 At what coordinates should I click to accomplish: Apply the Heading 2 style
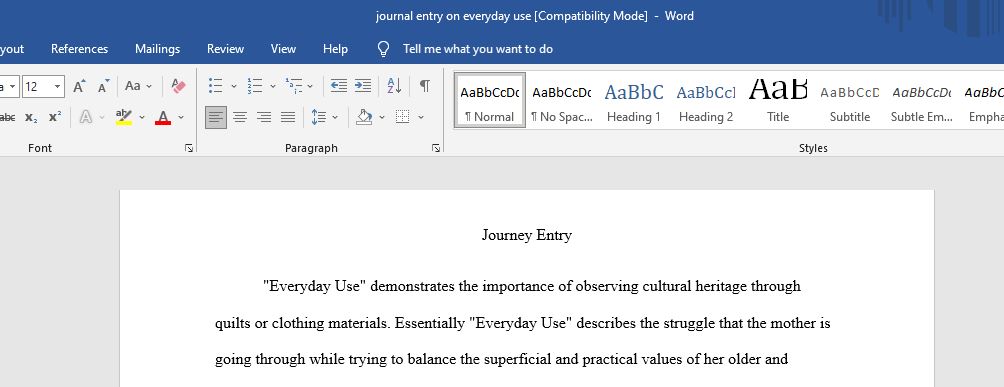tap(706, 100)
